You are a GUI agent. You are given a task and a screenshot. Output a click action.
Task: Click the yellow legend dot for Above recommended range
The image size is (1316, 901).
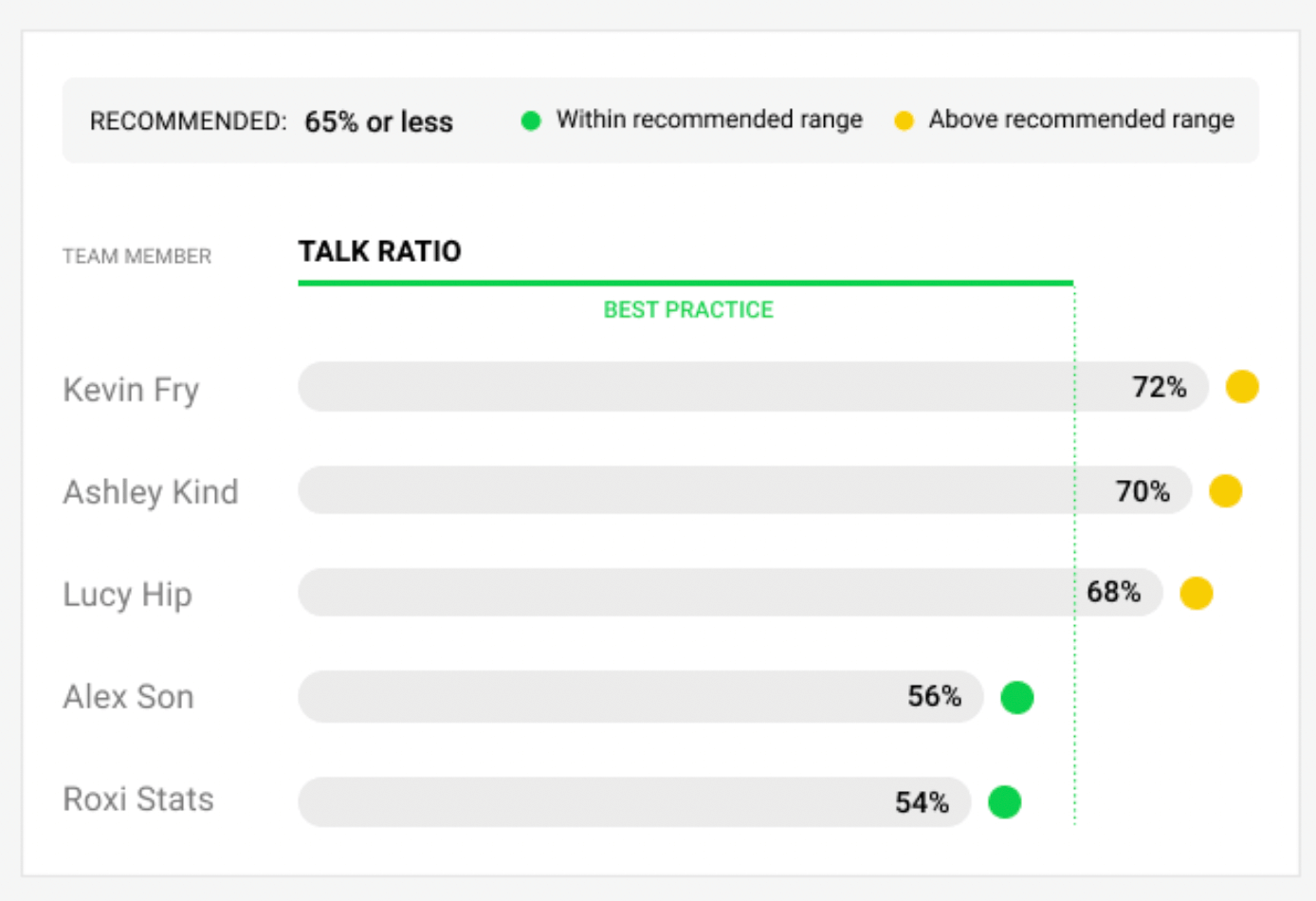(904, 120)
